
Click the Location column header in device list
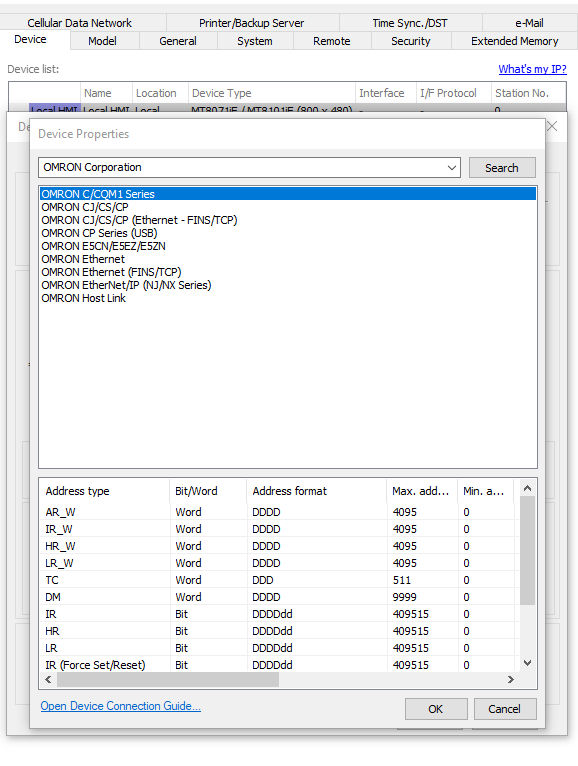pyautogui.click(x=160, y=93)
